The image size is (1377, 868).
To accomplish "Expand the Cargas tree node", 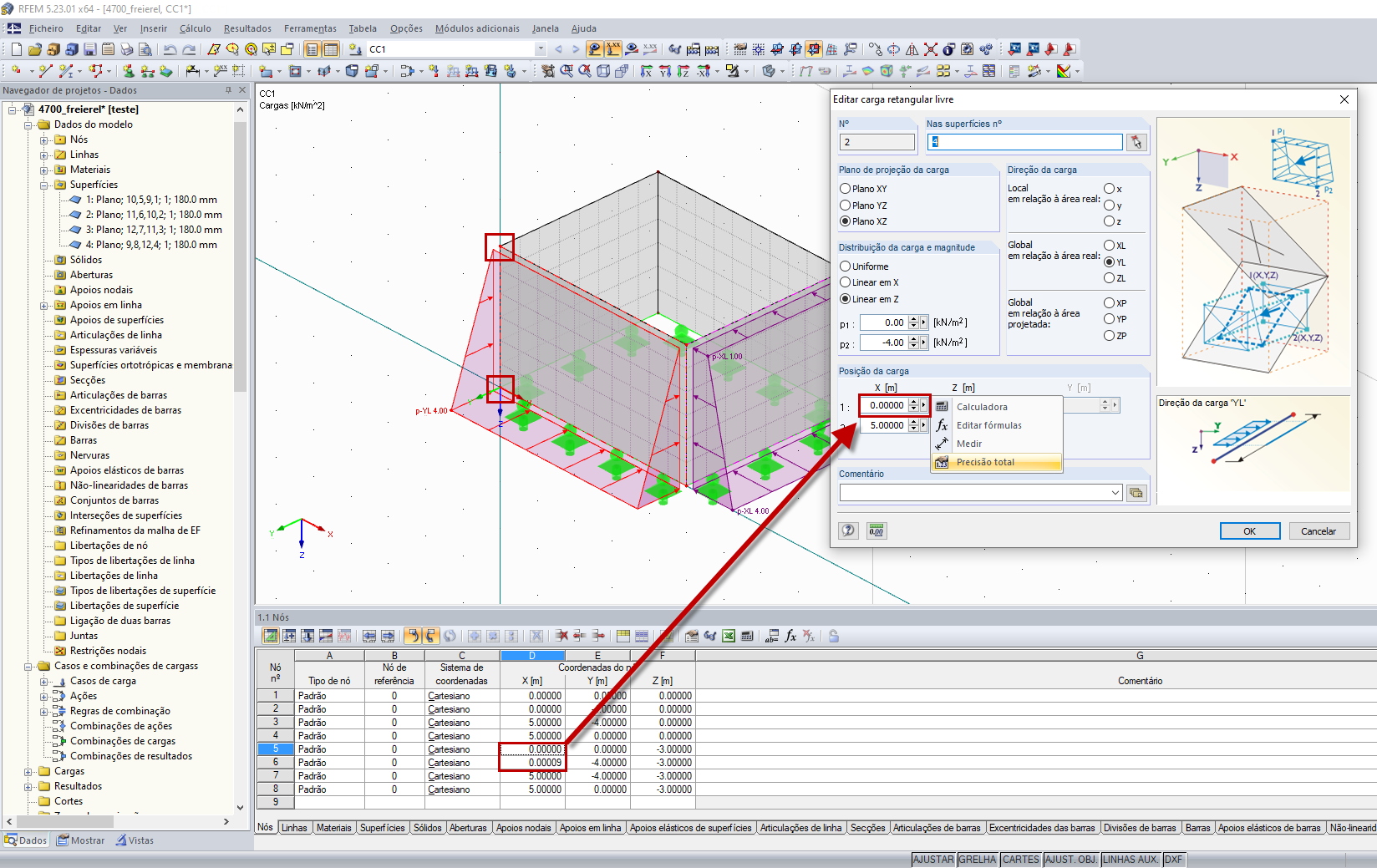I will (28, 771).
